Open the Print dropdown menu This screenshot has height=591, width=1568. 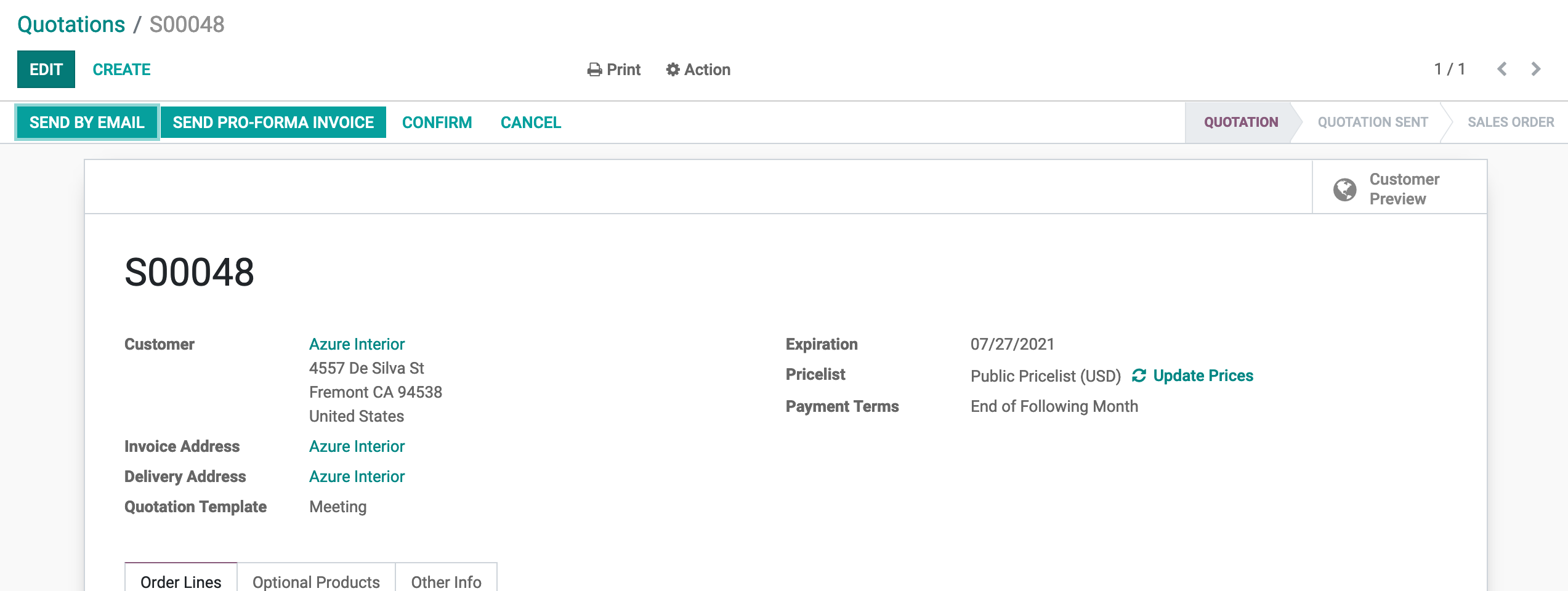[615, 70]
